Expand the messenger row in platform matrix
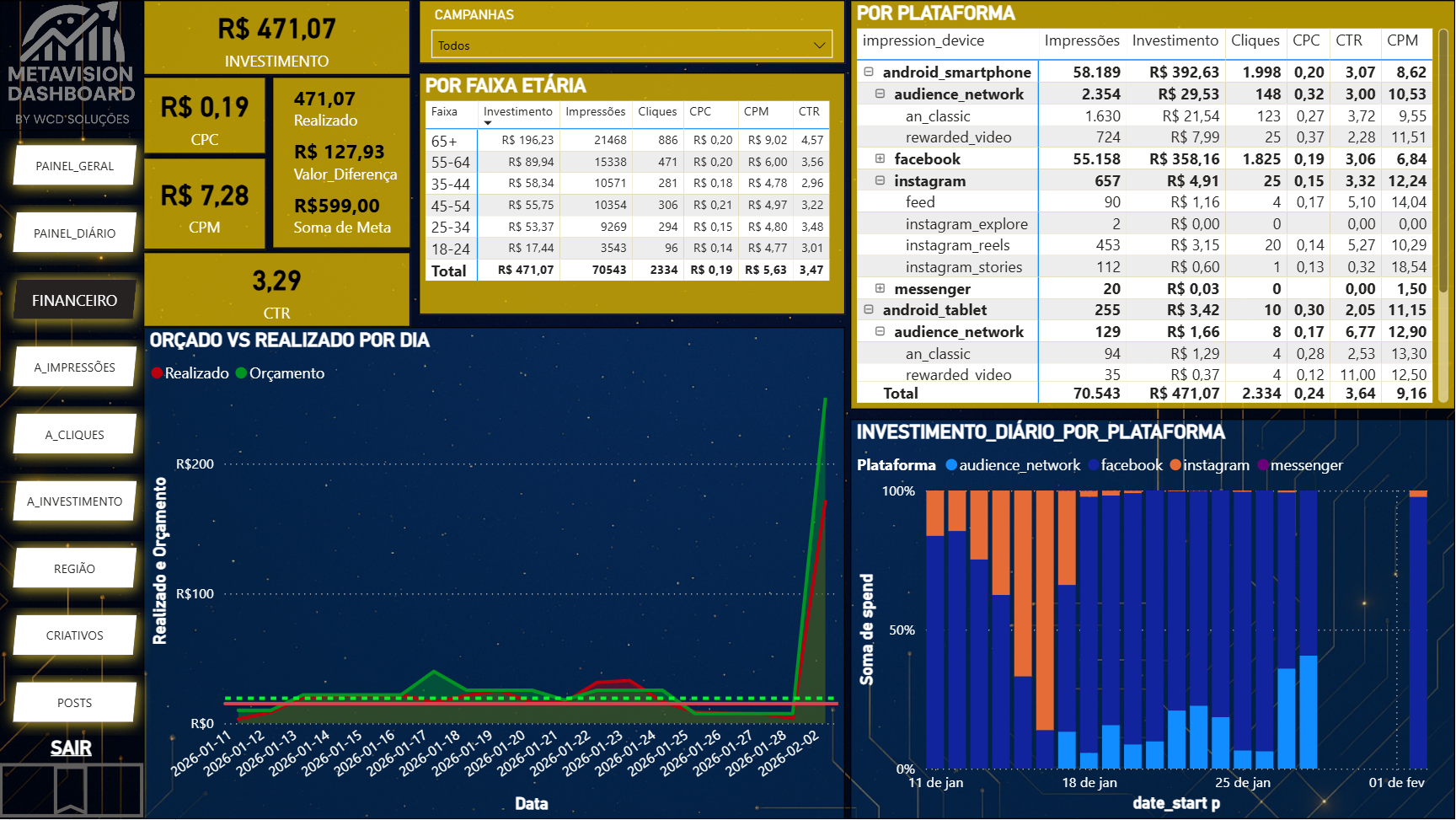The image size is (1456, 820). point(880,289)
